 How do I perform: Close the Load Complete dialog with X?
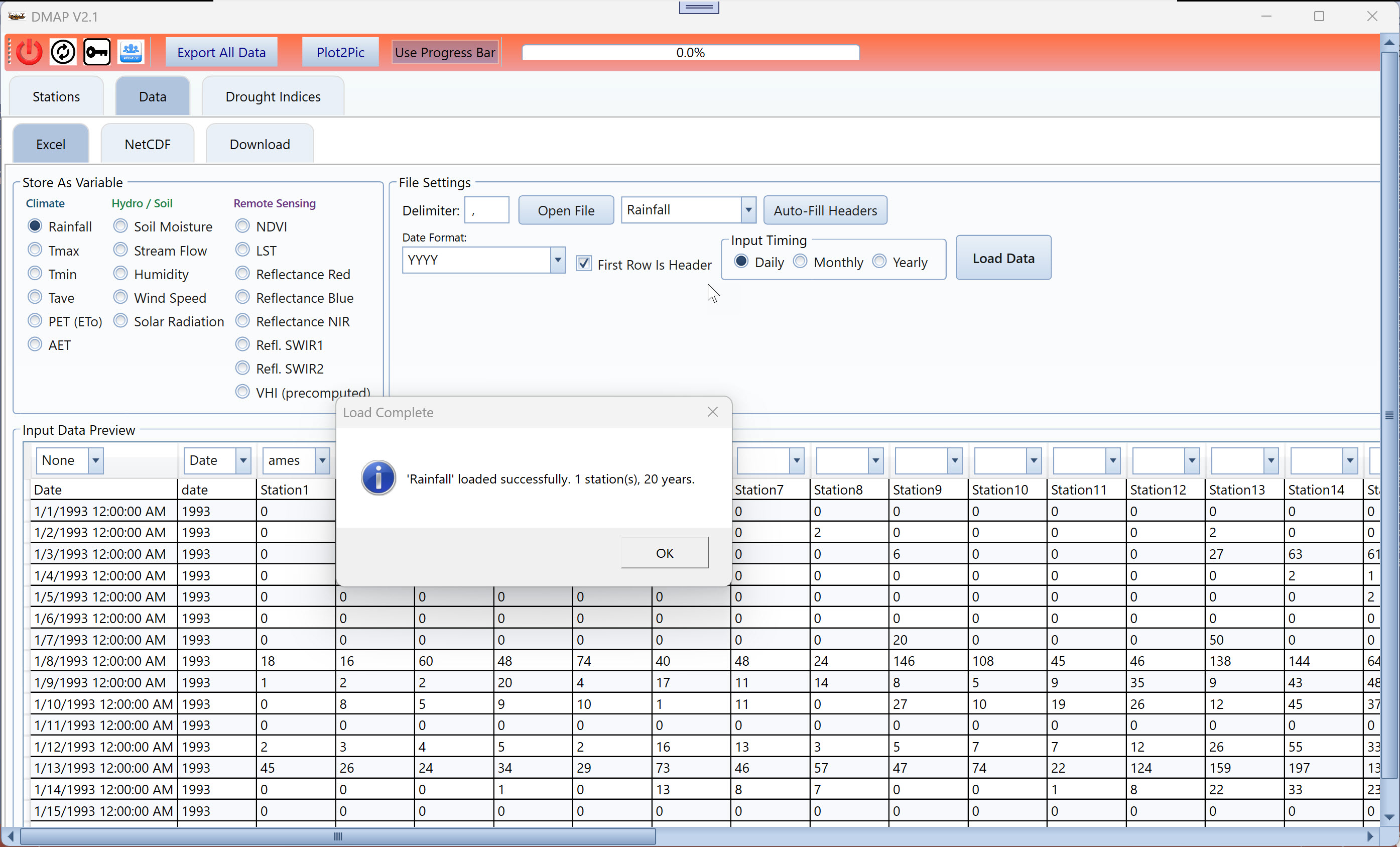pyautogui.click(x=712, y=412)
